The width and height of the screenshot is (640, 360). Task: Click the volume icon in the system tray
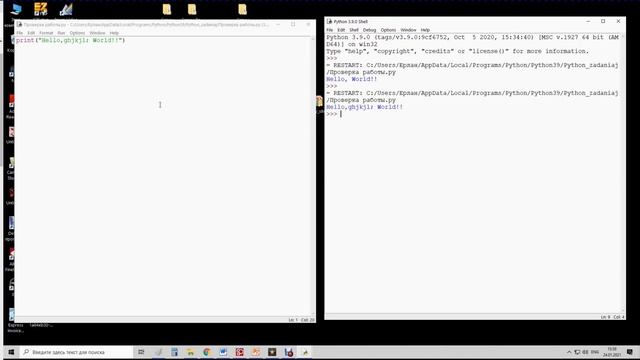point(585,352)
